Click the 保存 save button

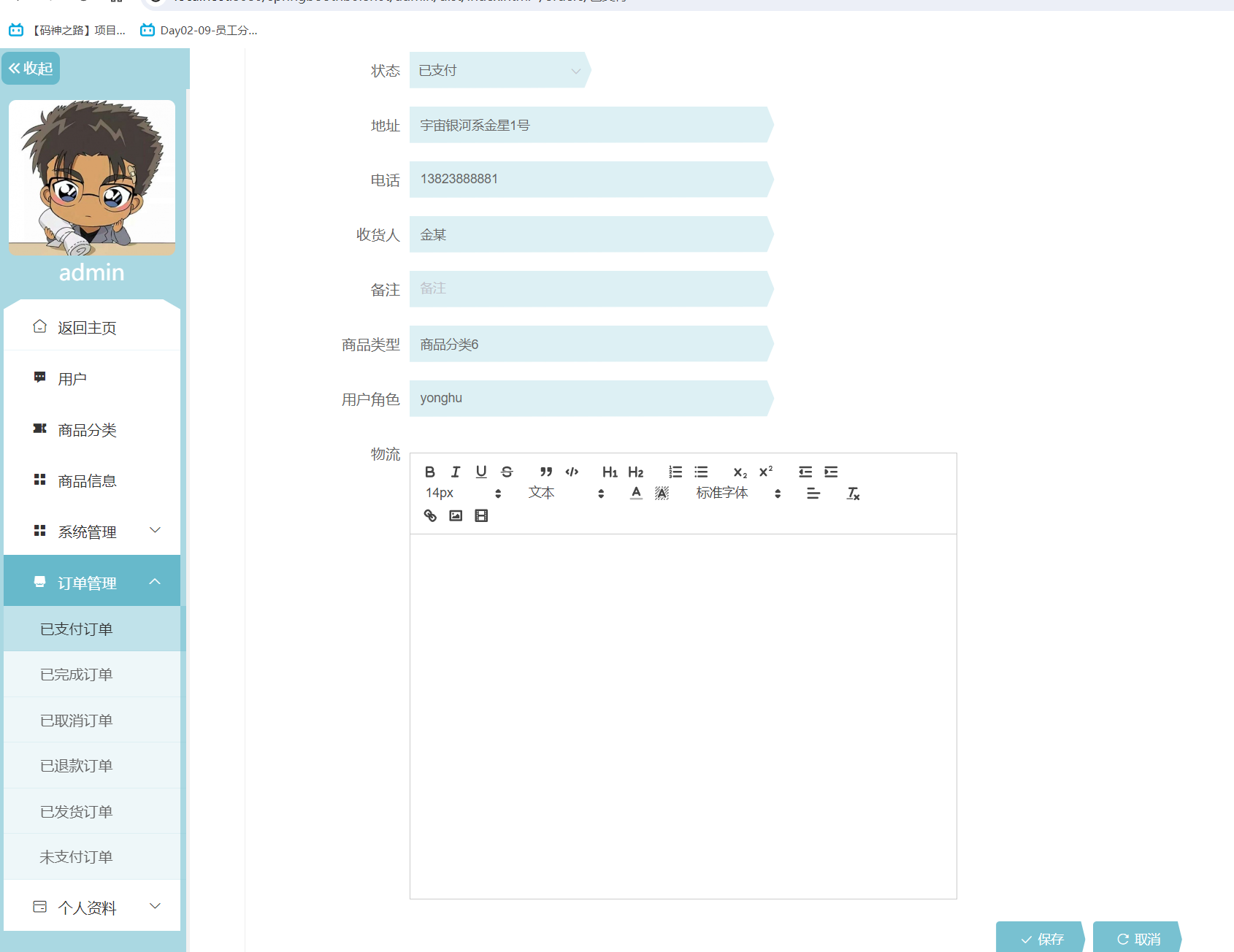[x=1041, y=937]
